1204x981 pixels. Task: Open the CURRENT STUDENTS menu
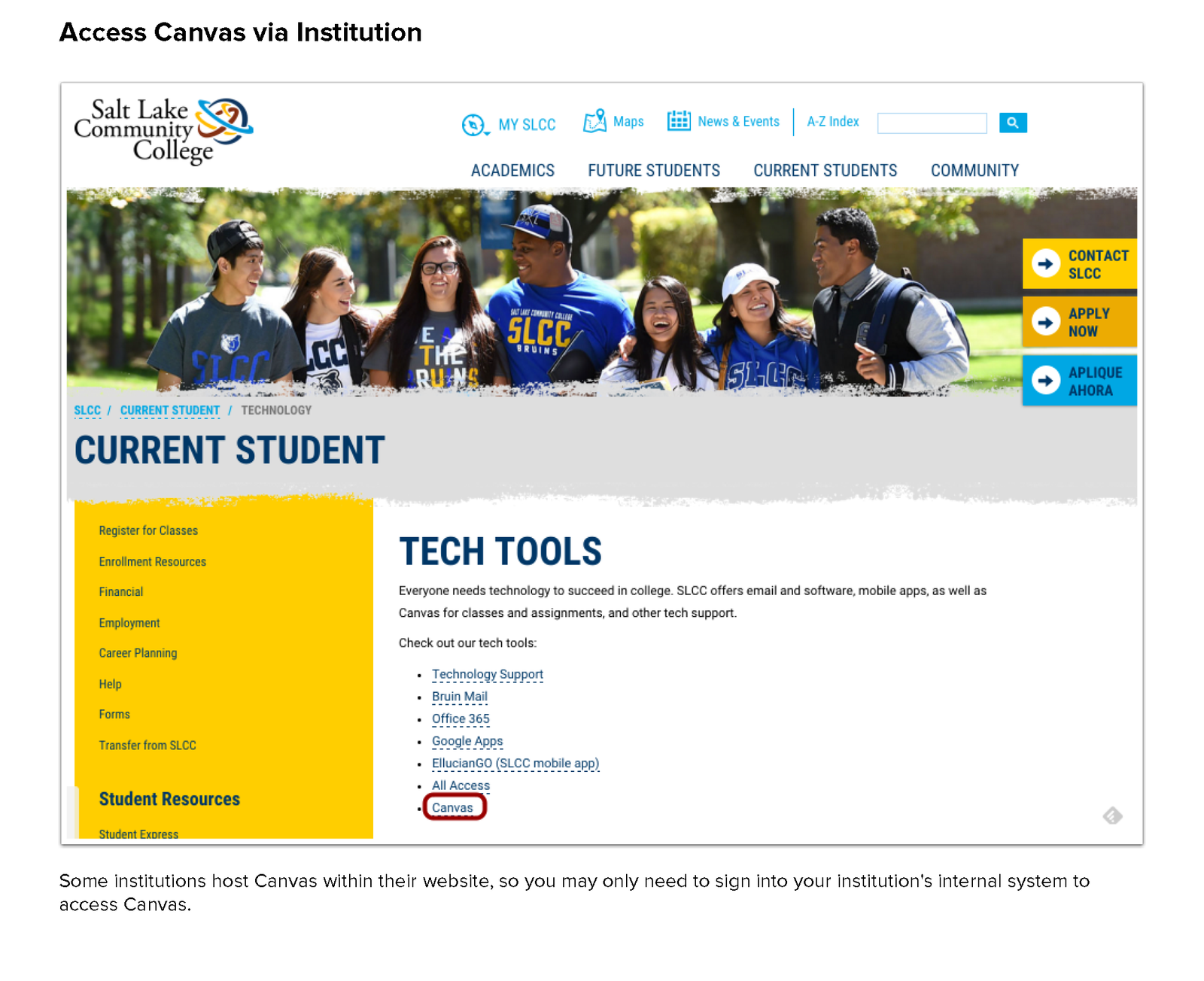[825, 171]
